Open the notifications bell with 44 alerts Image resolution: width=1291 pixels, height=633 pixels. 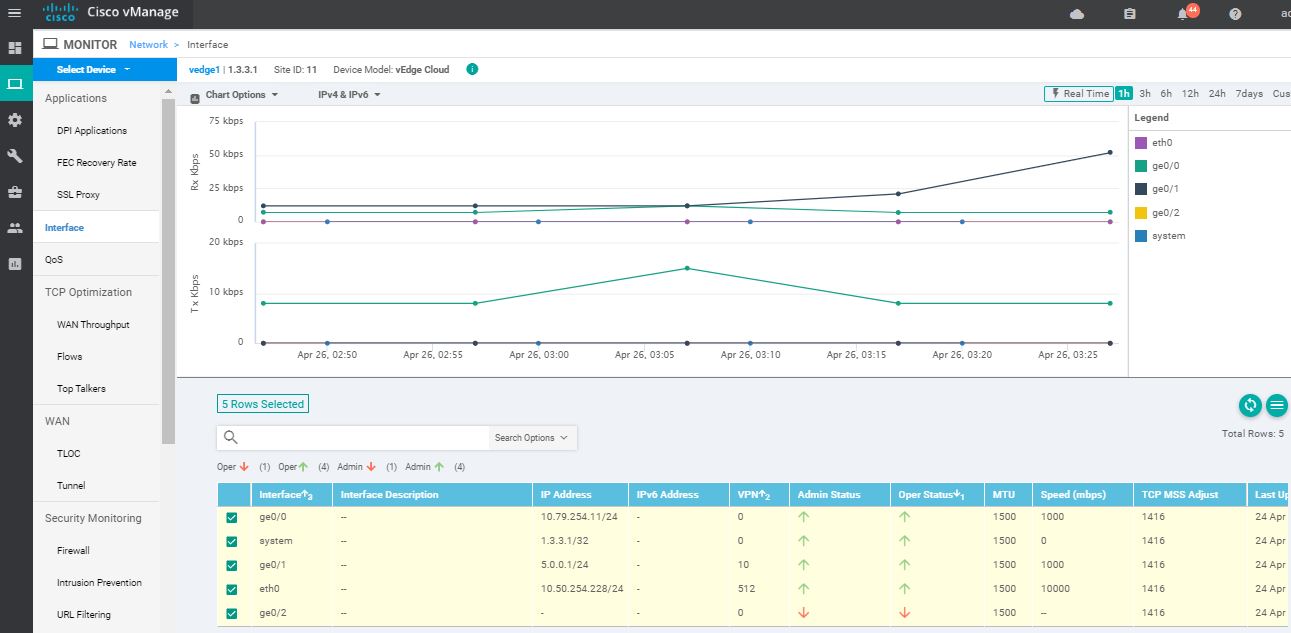1186,13
